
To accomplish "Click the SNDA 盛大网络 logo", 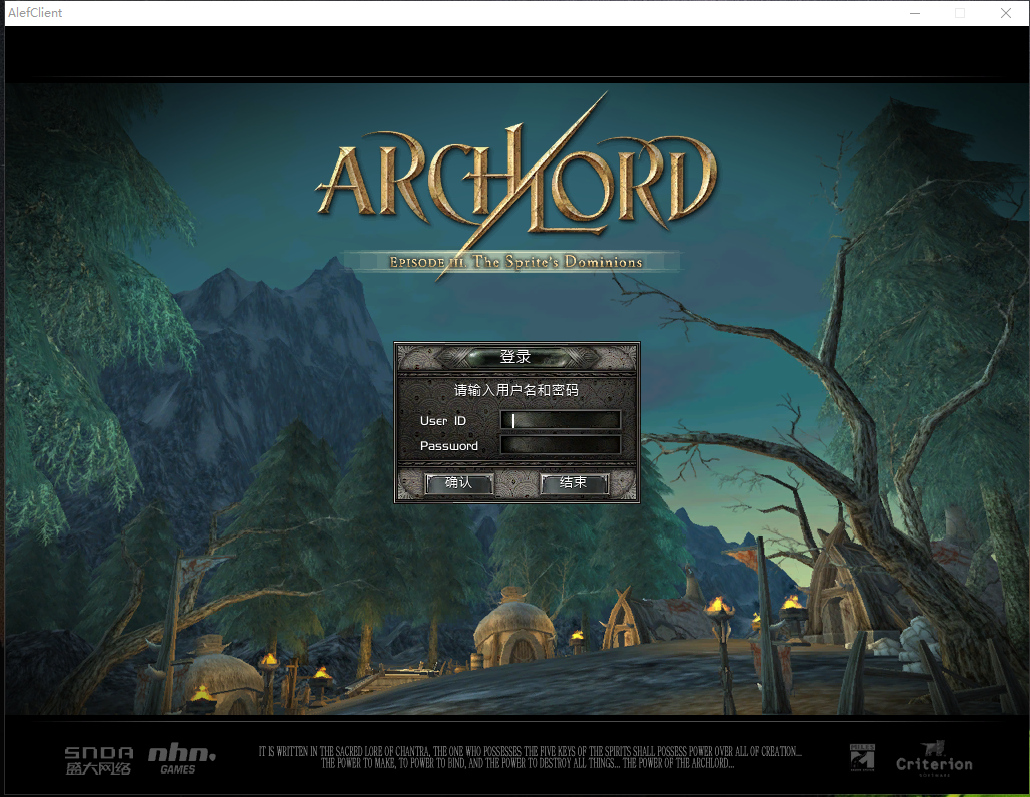I will 98,760.
